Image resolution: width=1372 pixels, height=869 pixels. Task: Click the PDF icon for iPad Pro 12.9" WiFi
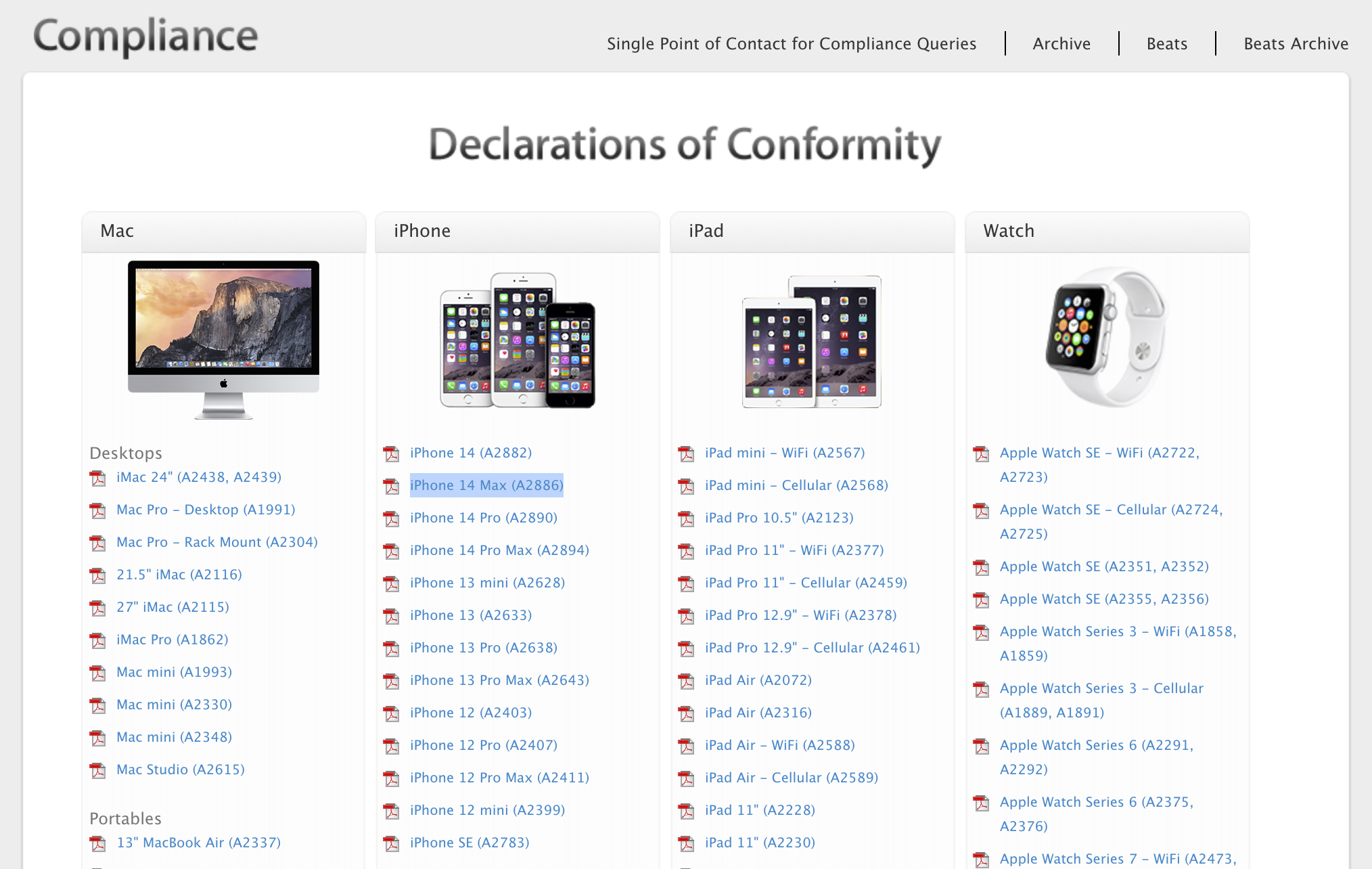pyautogui.click(x=688, y=615)
